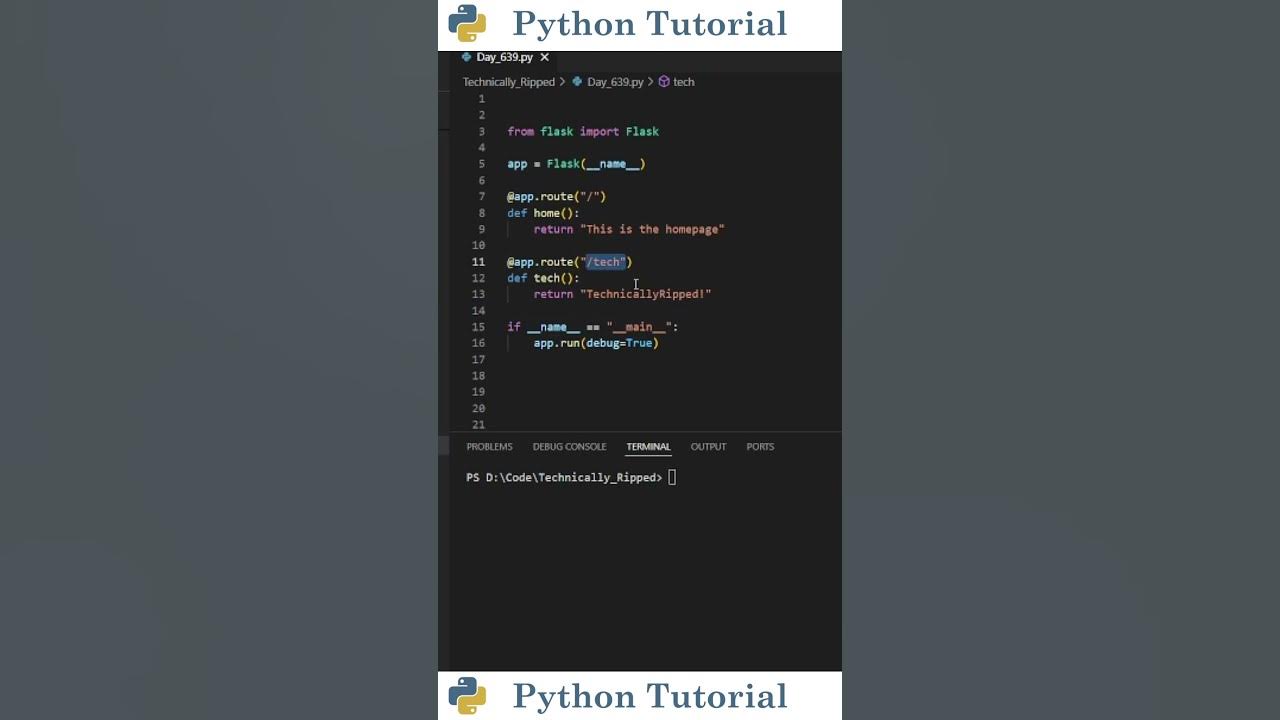This screenshot has width=1280, height=720.
Task: Click the if __name__ == "__main__" line
Action: coord(592,327)
